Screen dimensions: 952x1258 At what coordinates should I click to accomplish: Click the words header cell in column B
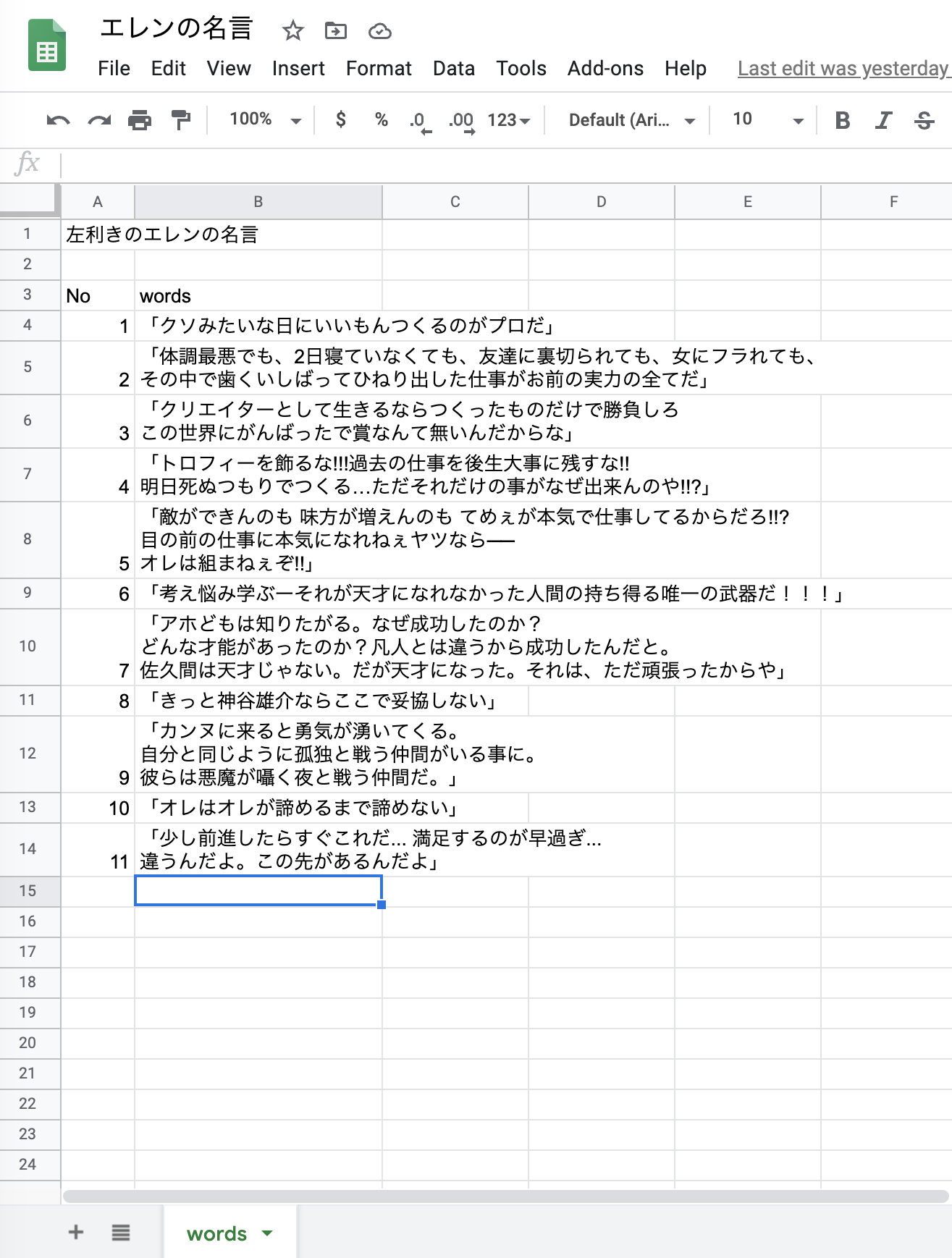tap(258, 296)
